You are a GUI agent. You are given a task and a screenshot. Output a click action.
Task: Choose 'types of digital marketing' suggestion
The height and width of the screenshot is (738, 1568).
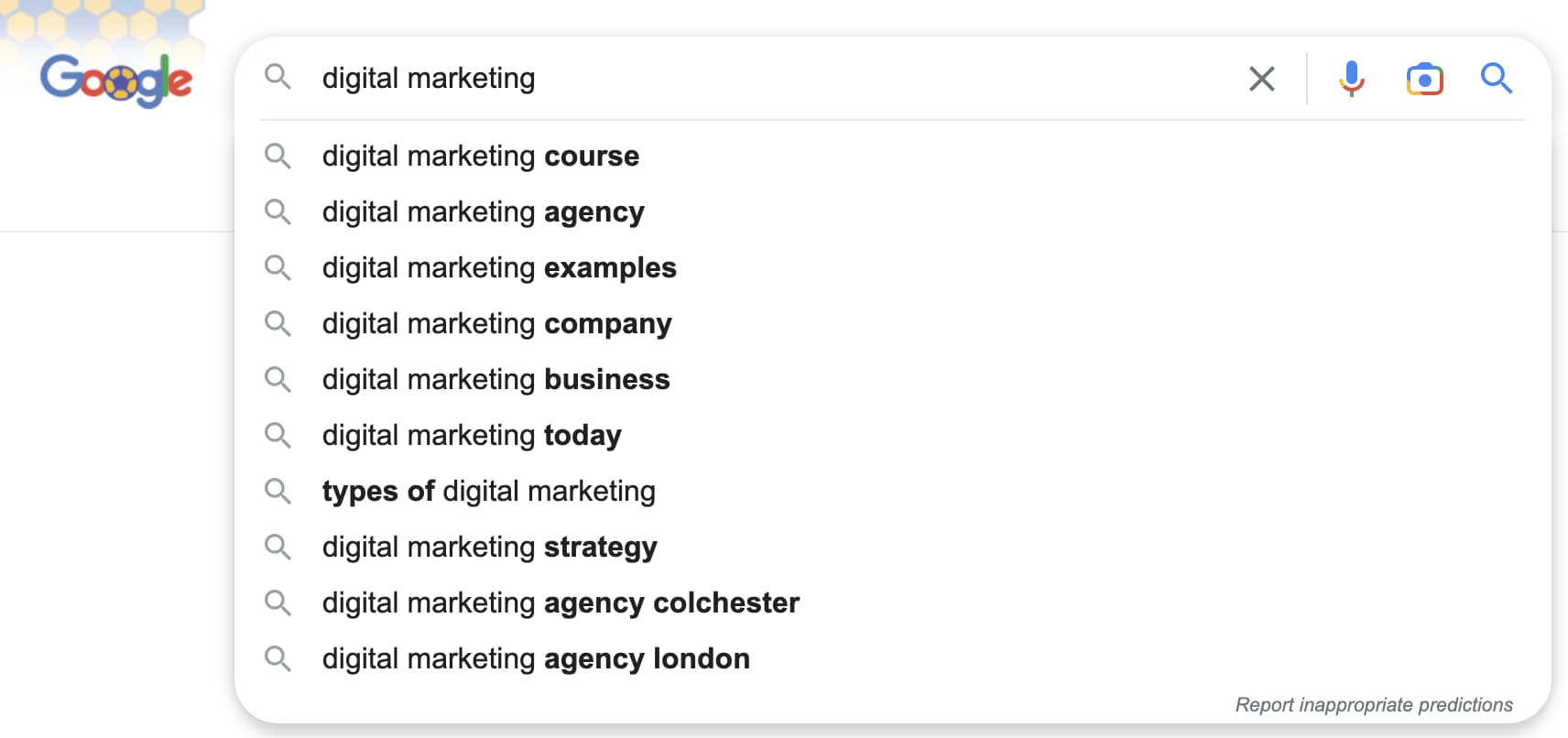click(x=488, y=492)
